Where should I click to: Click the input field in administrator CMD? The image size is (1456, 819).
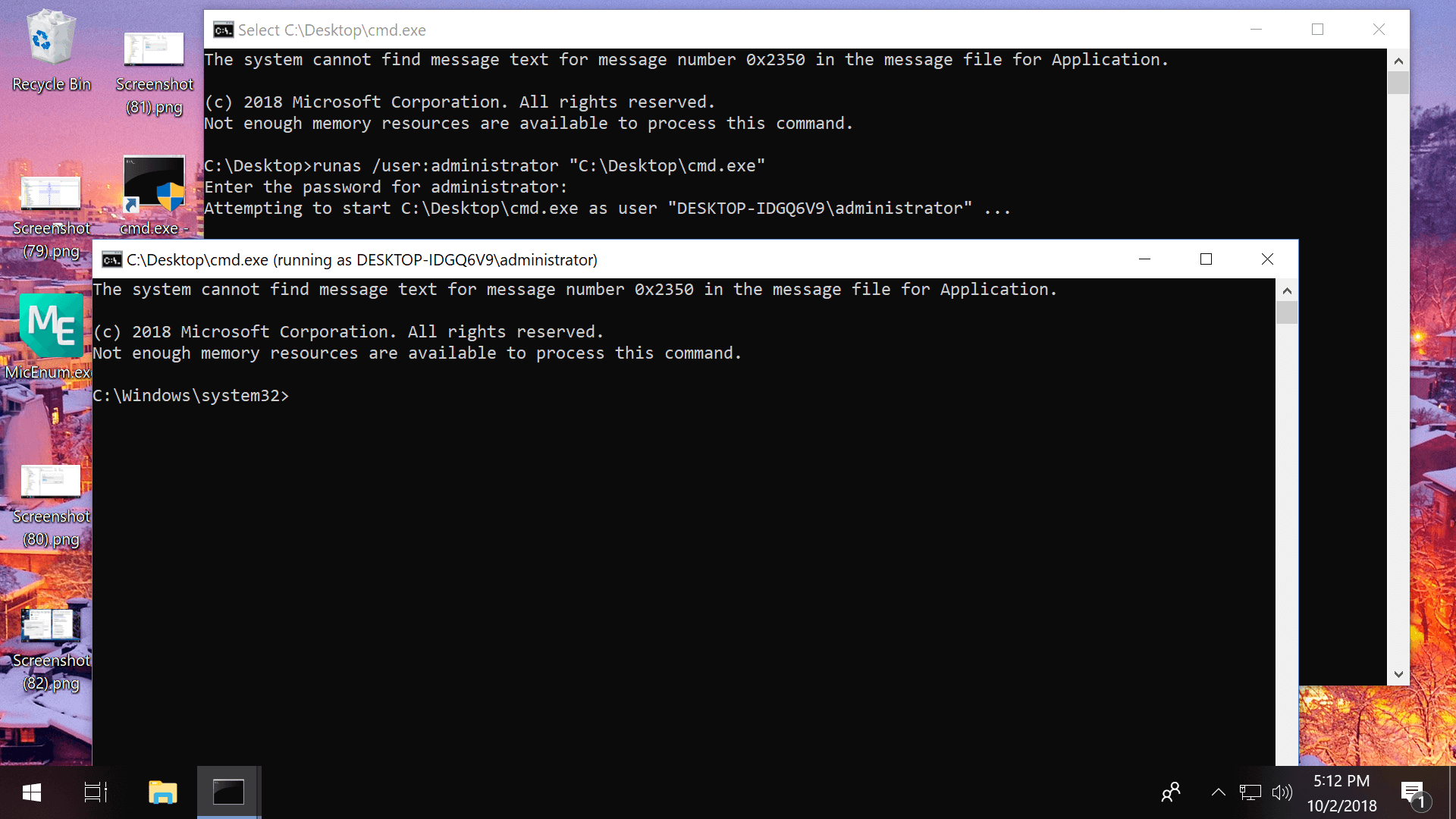click(293, 395)
